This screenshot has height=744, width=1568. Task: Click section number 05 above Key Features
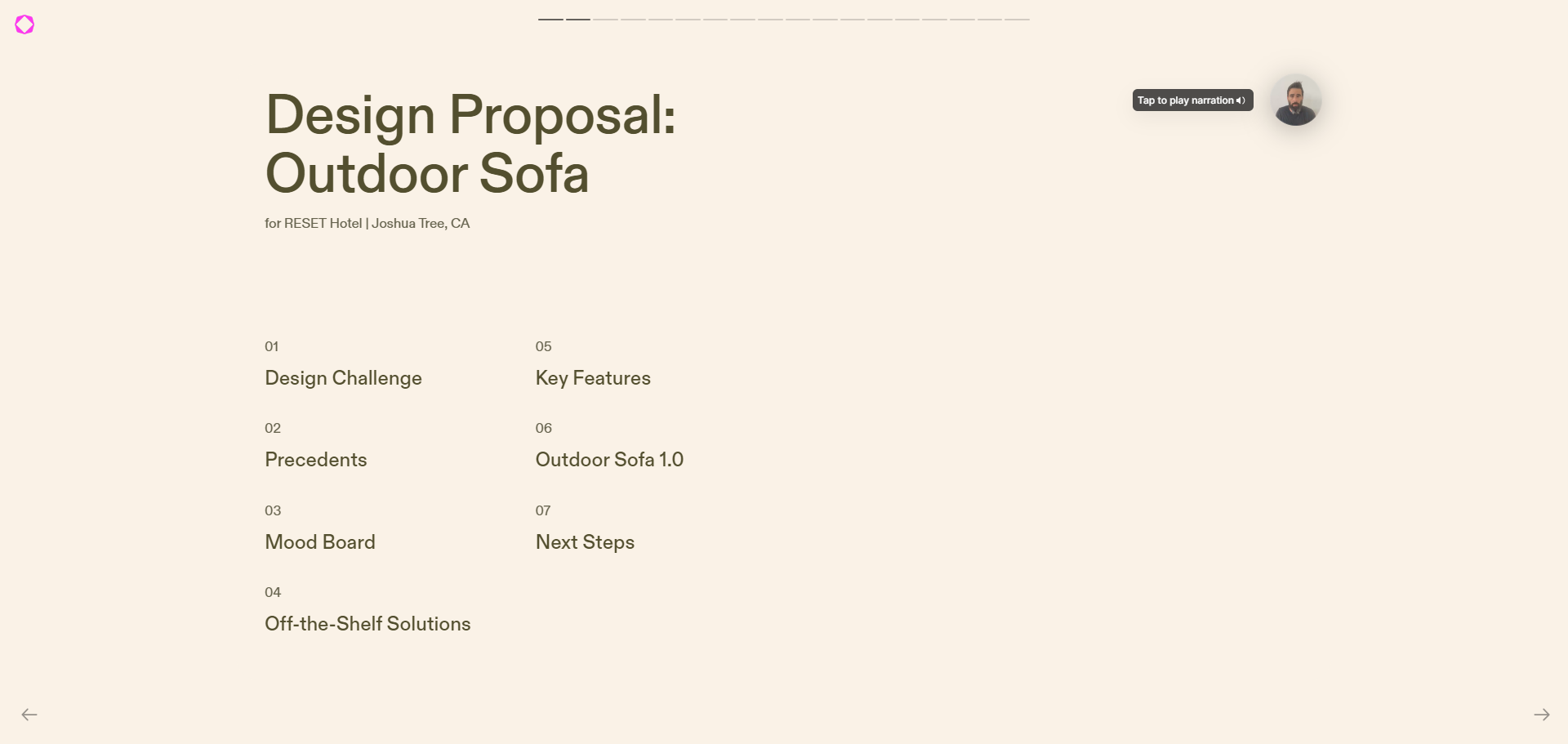[544, 346]
